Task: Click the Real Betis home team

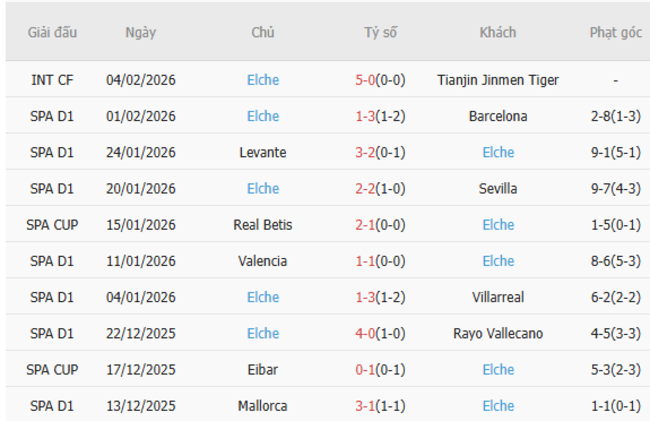Action: 263,225
